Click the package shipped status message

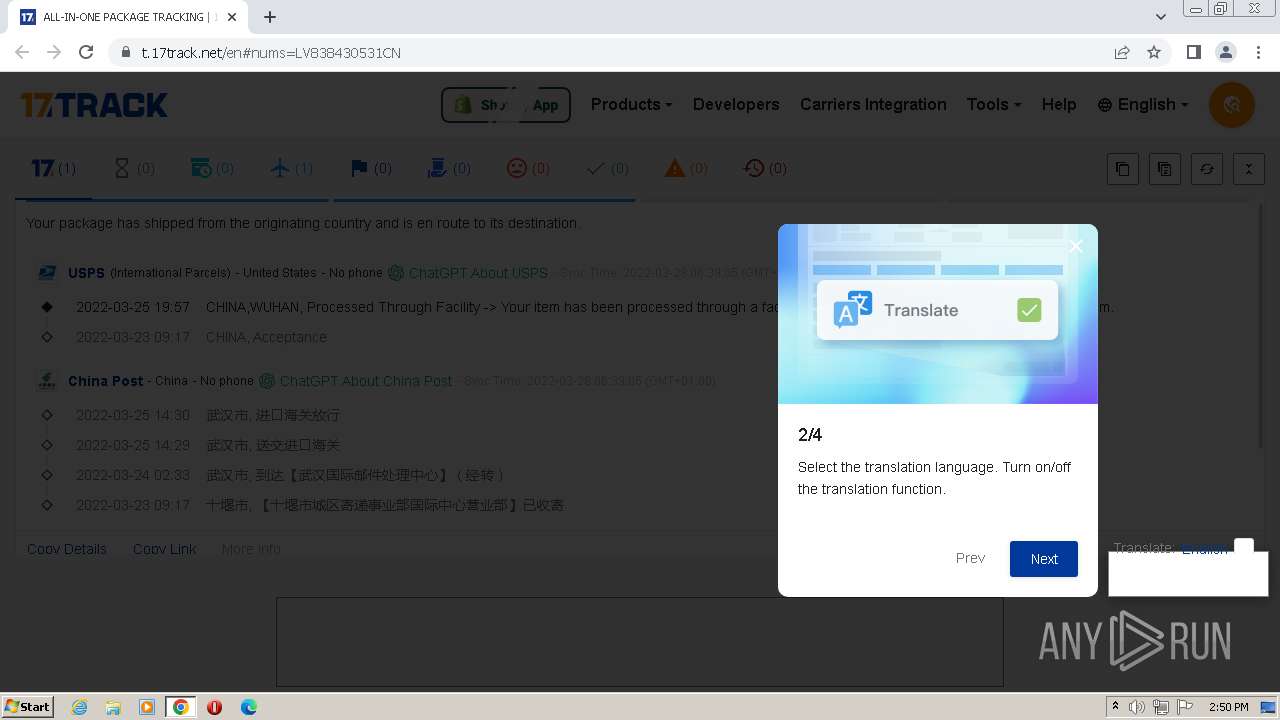coord(303,223)
